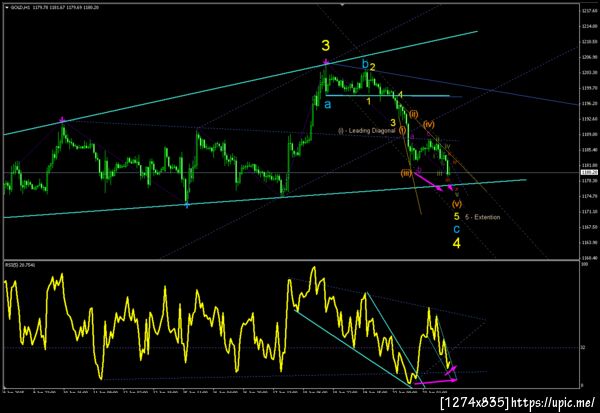
Task: Select the blue wave a label
Action: (x=328, y=104)
